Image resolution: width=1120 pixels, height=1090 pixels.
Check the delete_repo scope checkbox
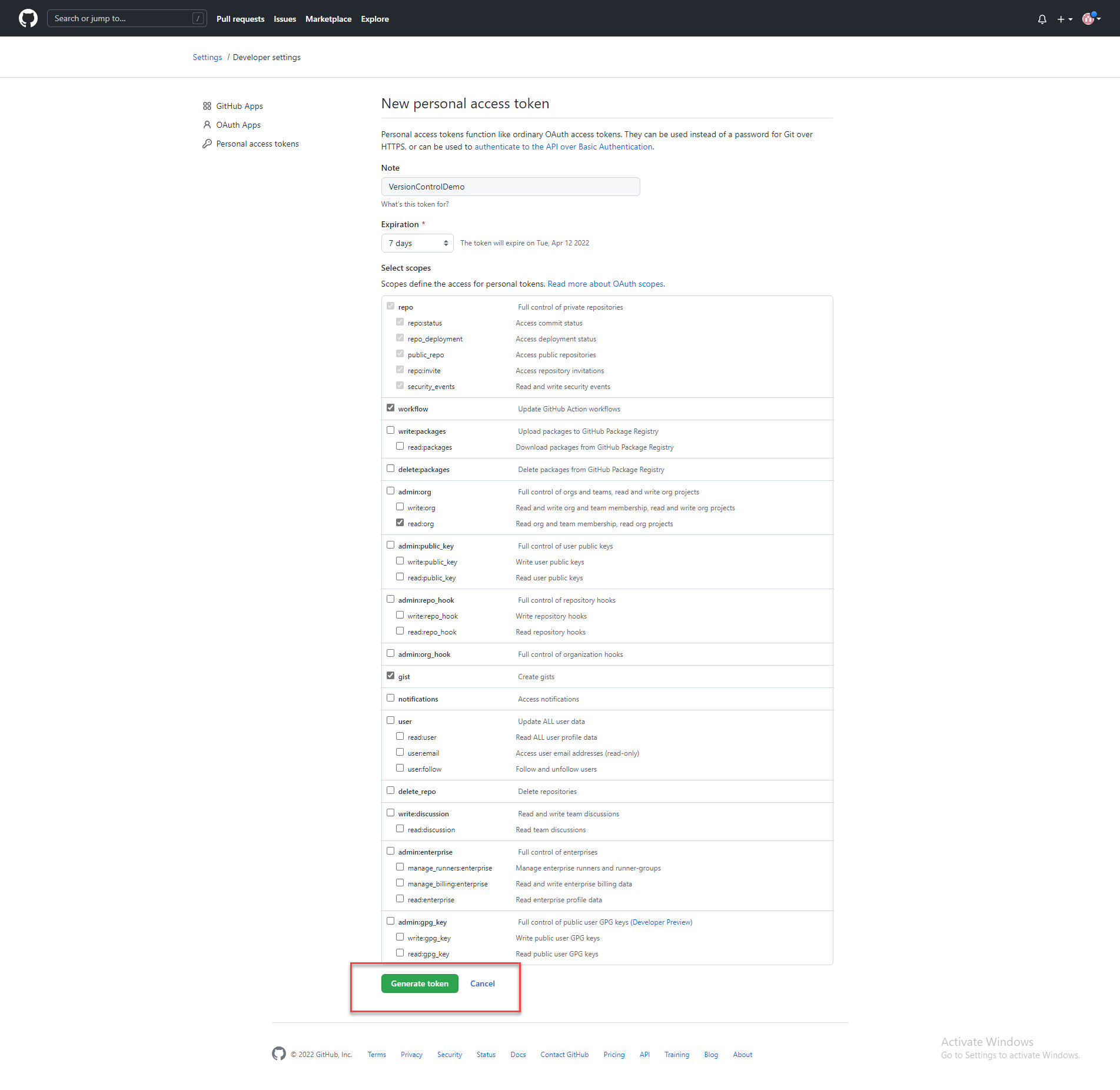[x=390, y=790]
